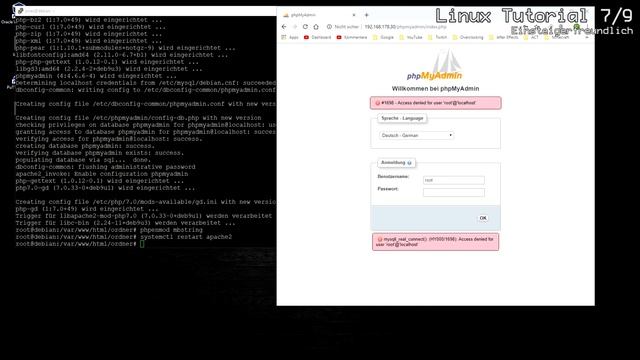Expand the bookmarks overflow chevron
The image size is (640, 360).
pos(587,37)
